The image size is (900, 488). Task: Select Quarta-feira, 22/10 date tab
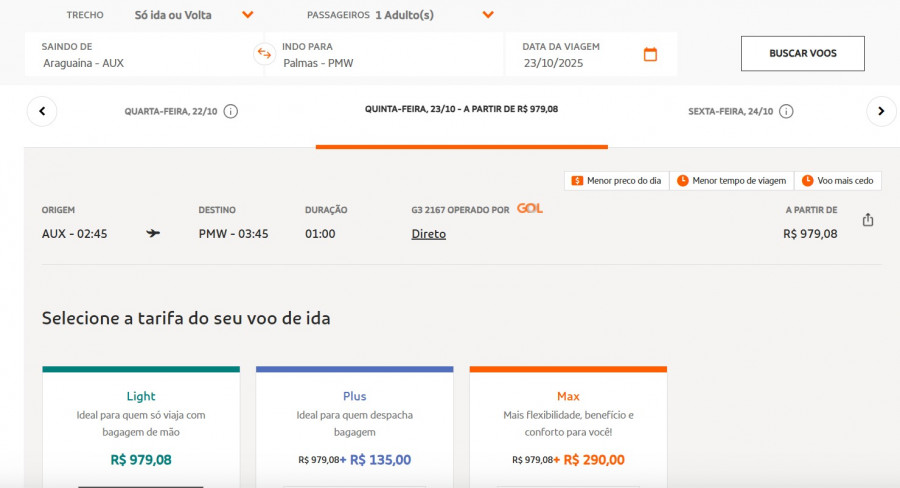click(x=171, y=111)
